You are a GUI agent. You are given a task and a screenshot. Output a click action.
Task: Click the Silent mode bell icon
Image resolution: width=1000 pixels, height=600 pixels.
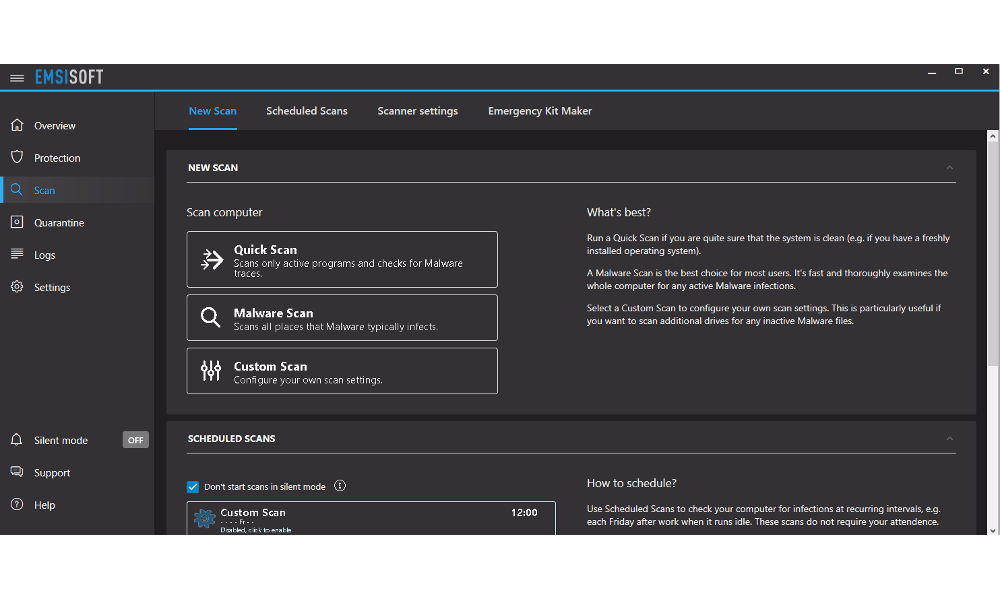point(17,439)
